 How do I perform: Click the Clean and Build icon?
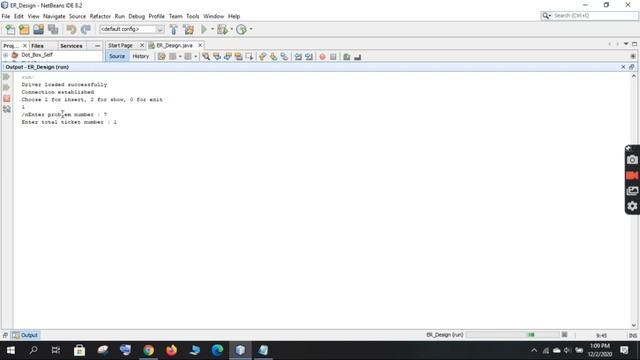189,29
